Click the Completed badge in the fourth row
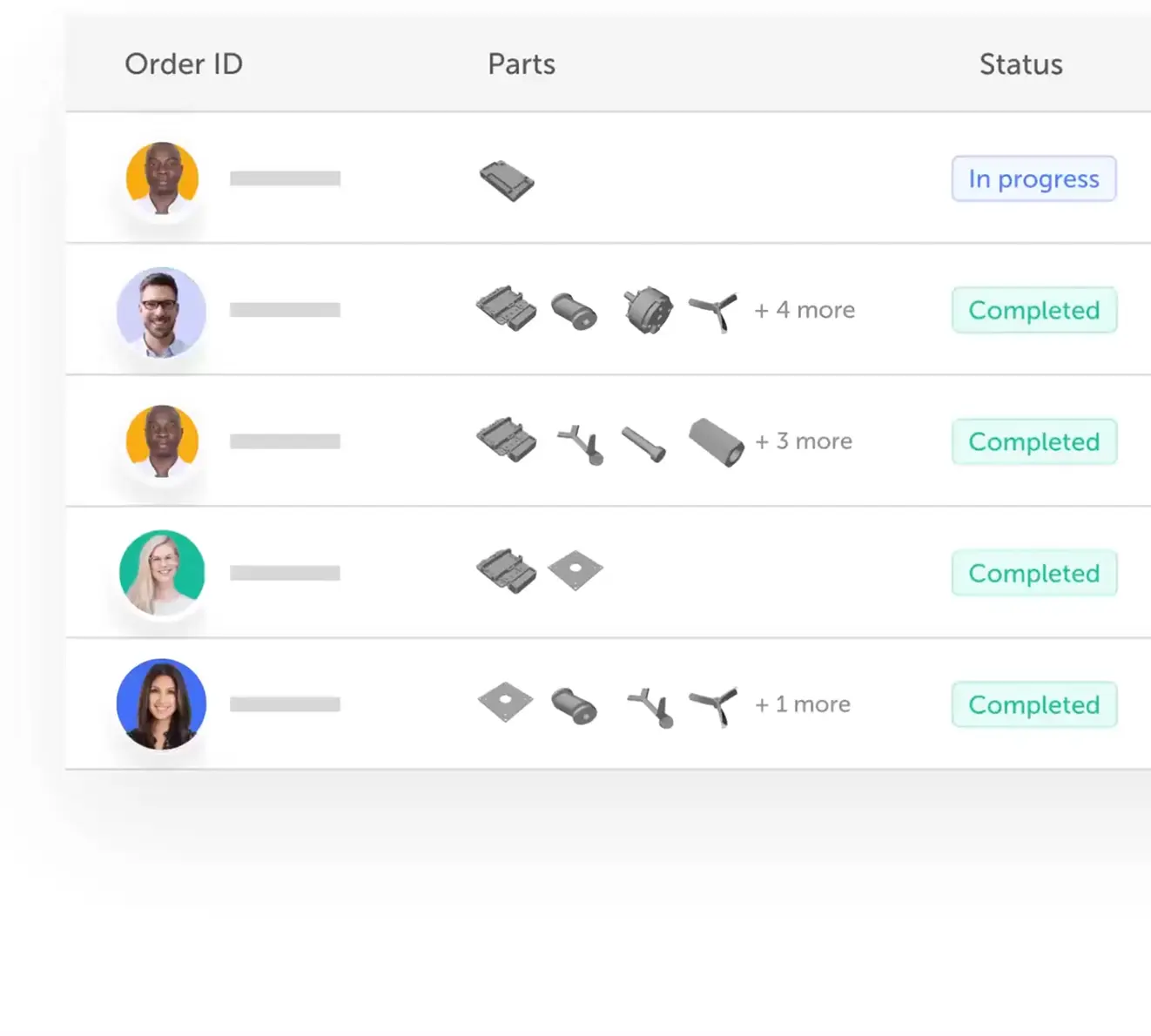Viewport: 1151px width, 1036px height. tap(1033, 573)
